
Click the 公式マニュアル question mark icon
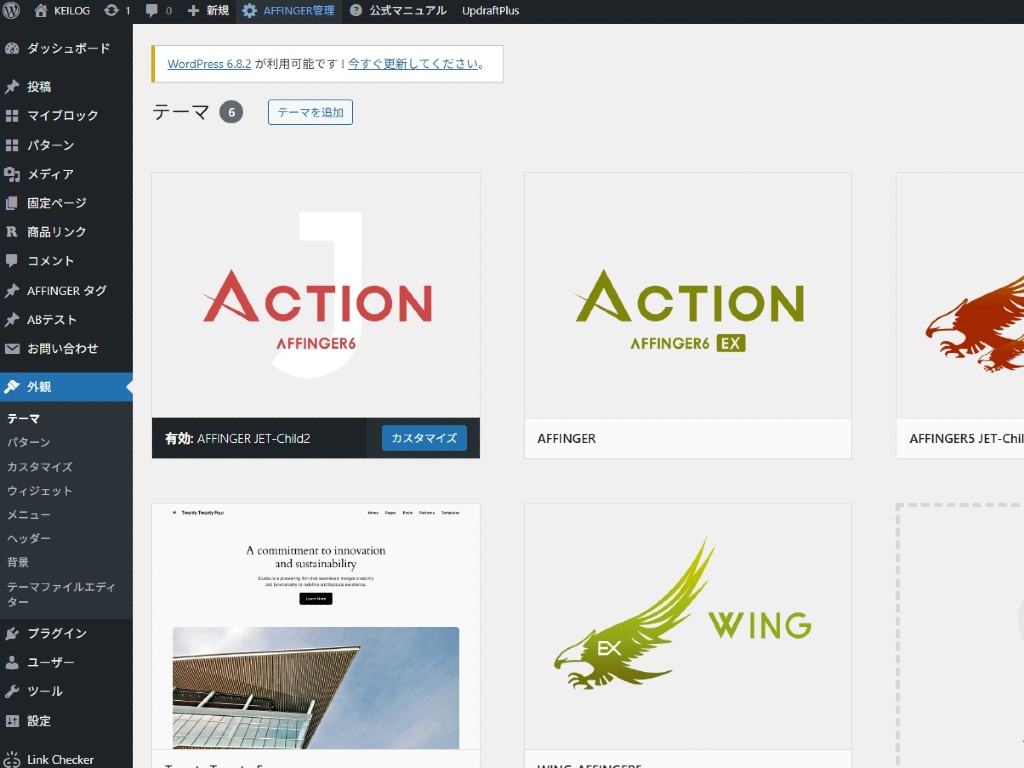coord(356,10)
